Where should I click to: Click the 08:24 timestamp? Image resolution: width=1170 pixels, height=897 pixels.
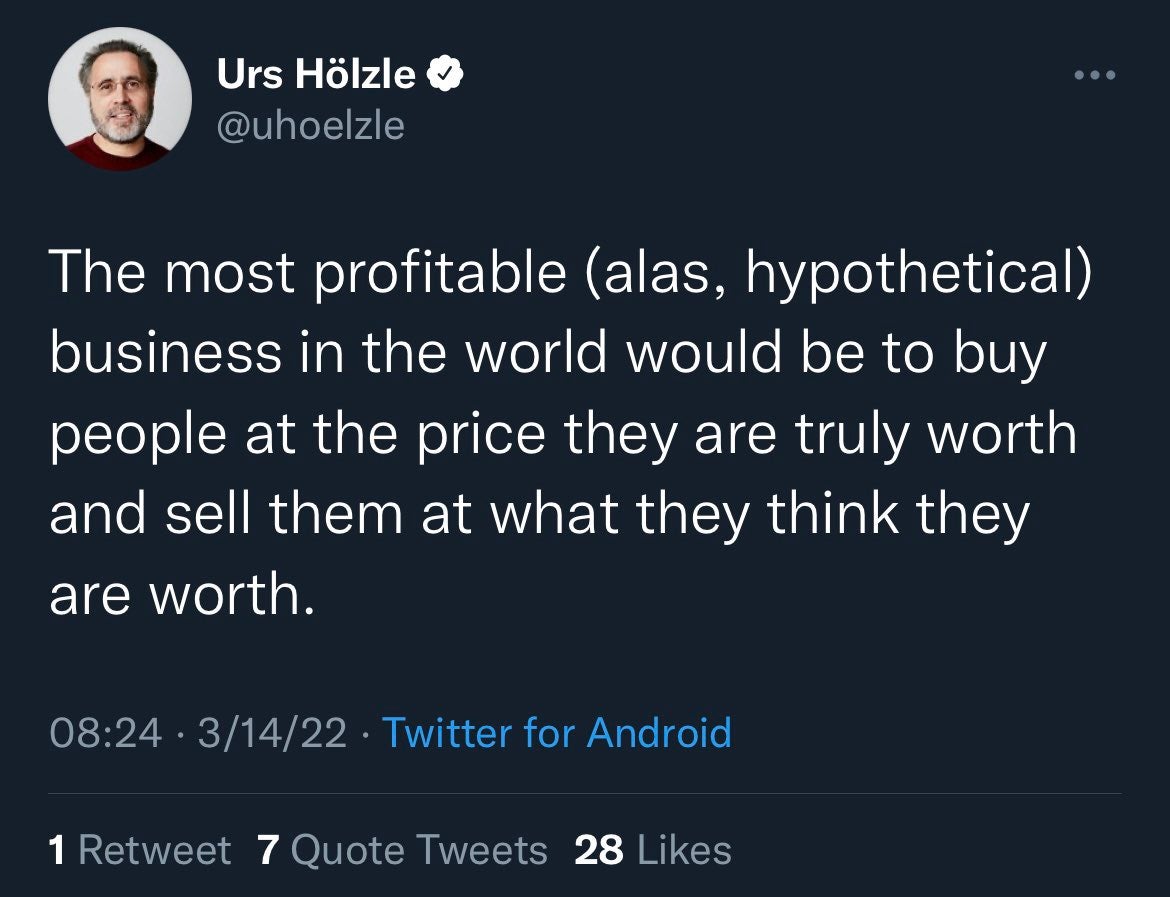(104, 732)
